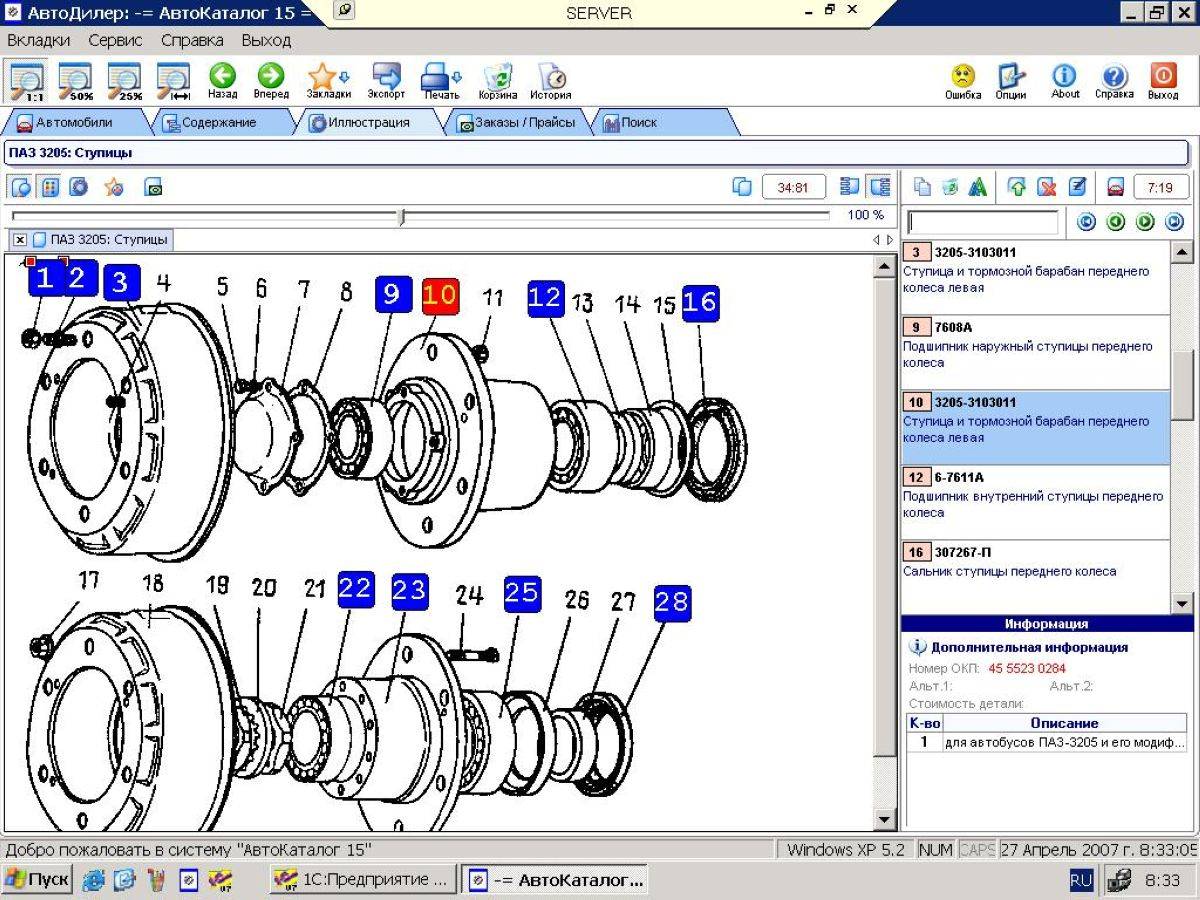
Task: Set zoom to 50% magnifier icon
Action: [76, 81]
